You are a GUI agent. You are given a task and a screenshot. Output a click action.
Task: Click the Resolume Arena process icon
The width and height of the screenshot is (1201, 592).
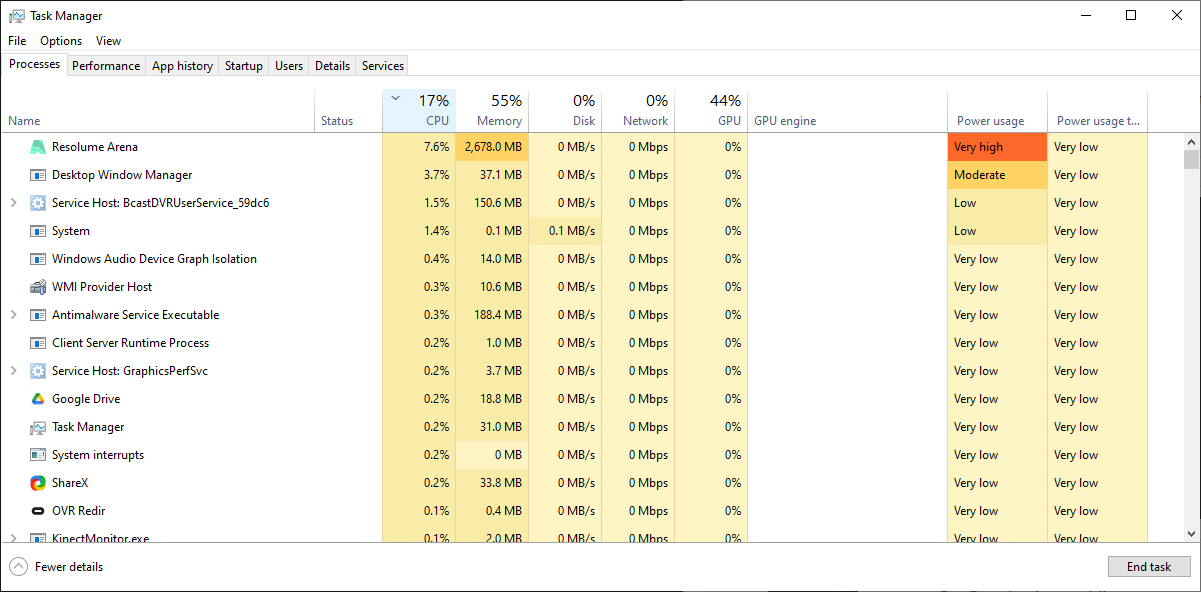[38, 147]
